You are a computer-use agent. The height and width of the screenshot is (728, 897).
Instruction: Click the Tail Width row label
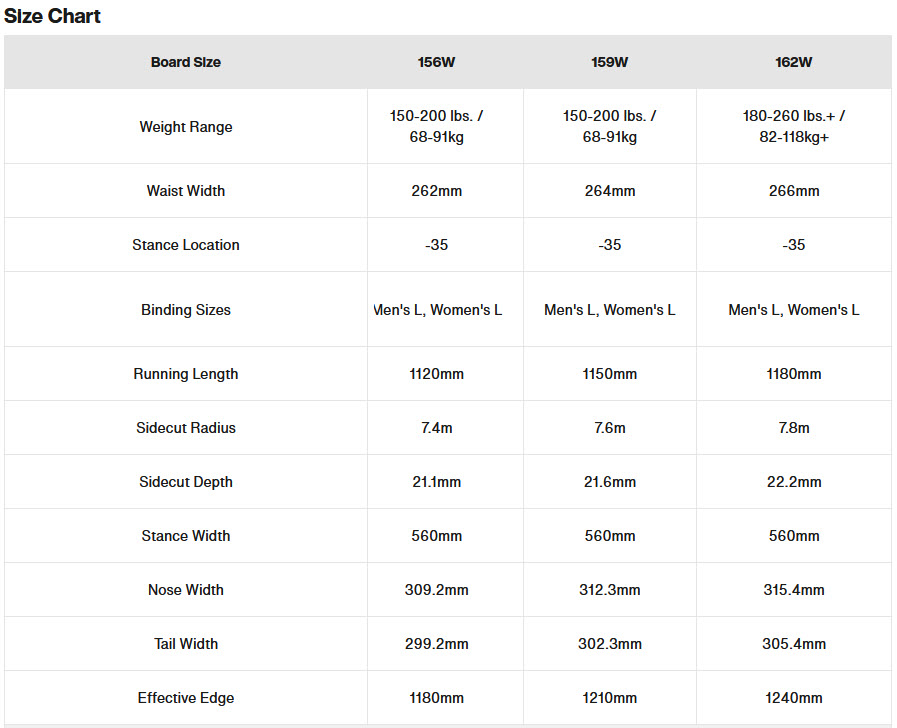[186, 644]
